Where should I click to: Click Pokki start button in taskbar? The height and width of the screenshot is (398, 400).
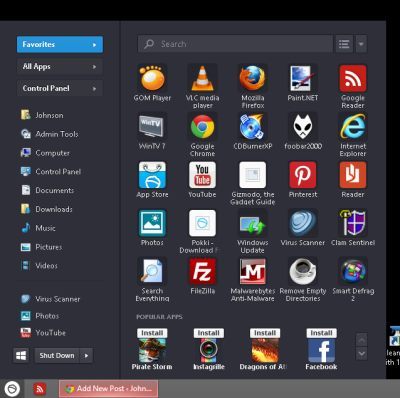[12, 389]
